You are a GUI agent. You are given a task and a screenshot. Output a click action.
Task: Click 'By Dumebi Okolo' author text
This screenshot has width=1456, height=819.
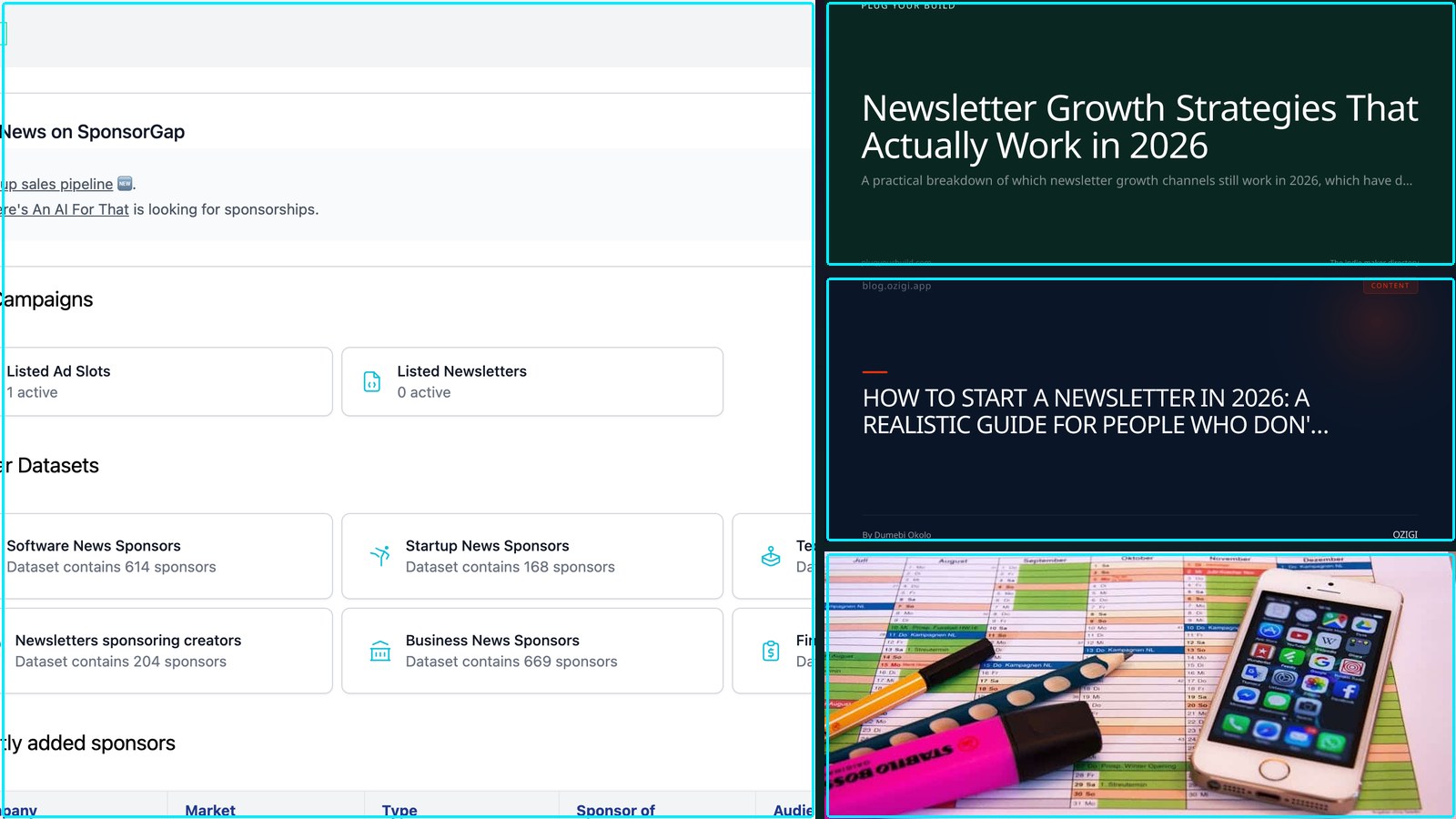pos(896,535)
